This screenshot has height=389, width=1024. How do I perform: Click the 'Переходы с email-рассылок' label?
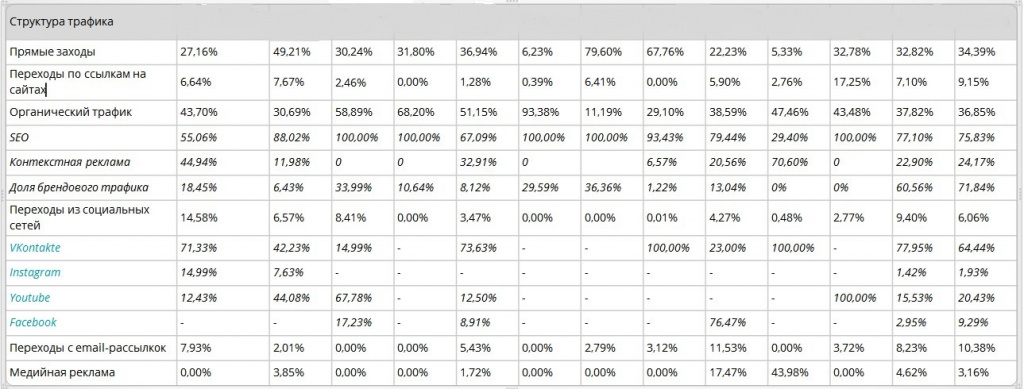88,349
